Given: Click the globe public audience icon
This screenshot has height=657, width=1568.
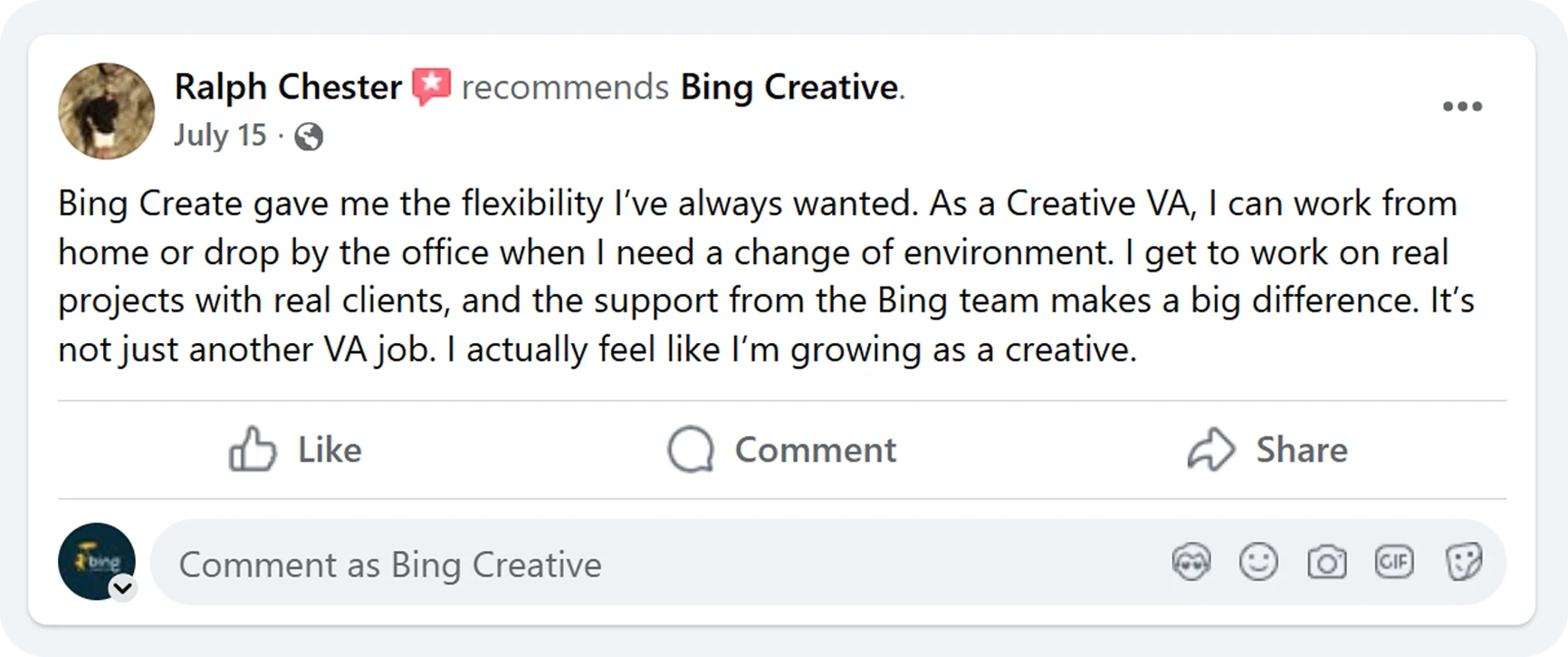Looking at the screenshot, I should [x=309, y=137].
